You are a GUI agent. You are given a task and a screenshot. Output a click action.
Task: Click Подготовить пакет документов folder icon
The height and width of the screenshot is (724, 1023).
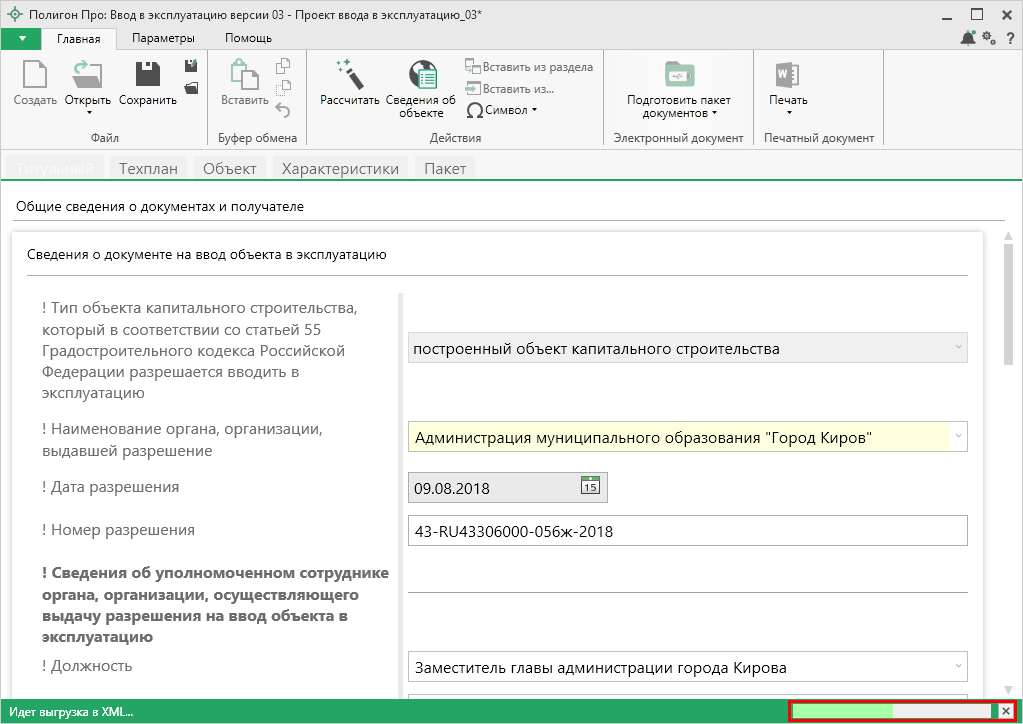coord(679,75)
